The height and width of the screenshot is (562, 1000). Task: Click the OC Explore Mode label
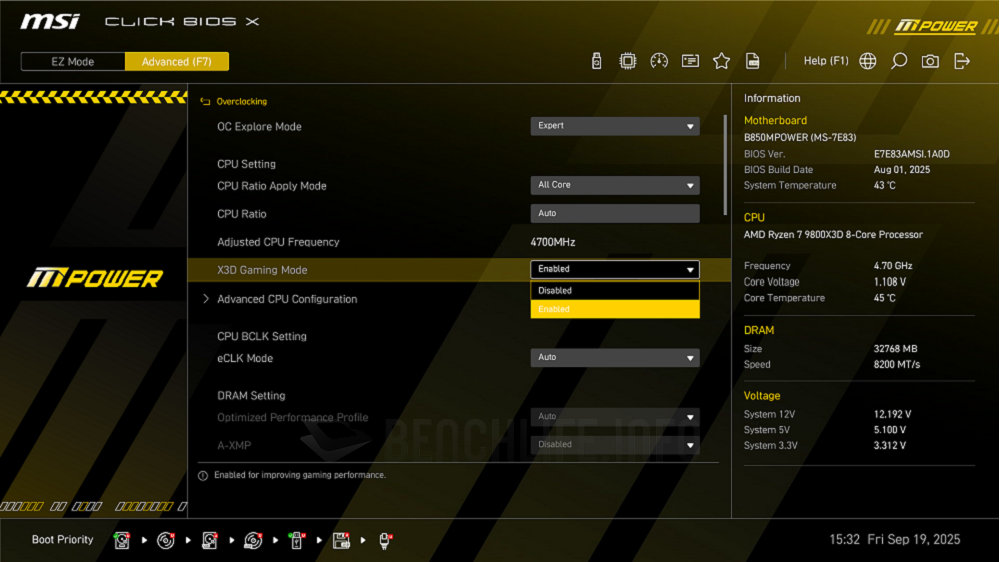[259, 127]
